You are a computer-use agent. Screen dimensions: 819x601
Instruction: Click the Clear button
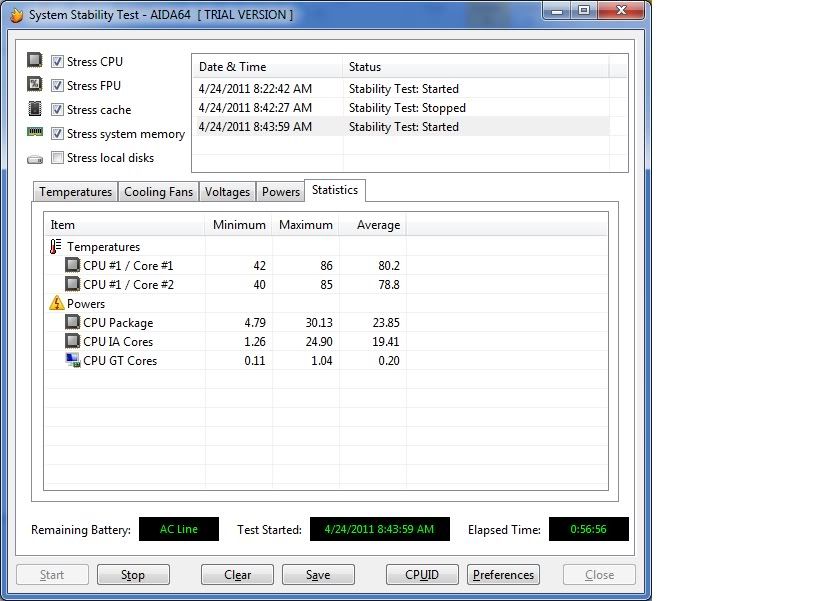tap(238, 575)
